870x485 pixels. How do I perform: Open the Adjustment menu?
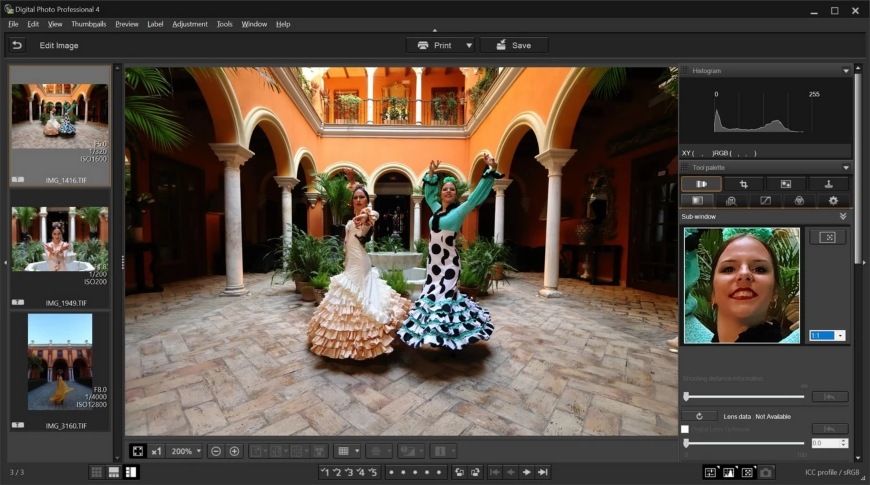(190, 23)
